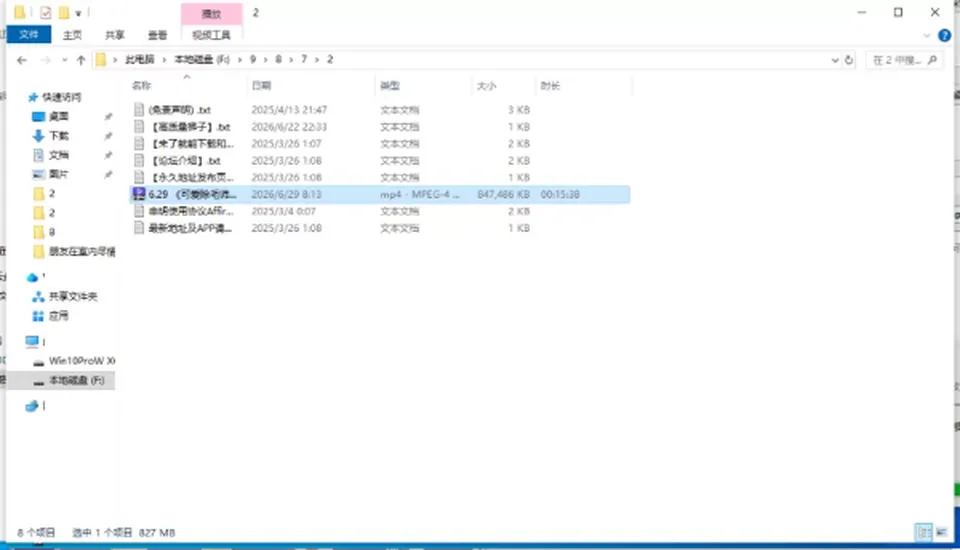Open 应用 in the navigation pane

tap(59, 316)
